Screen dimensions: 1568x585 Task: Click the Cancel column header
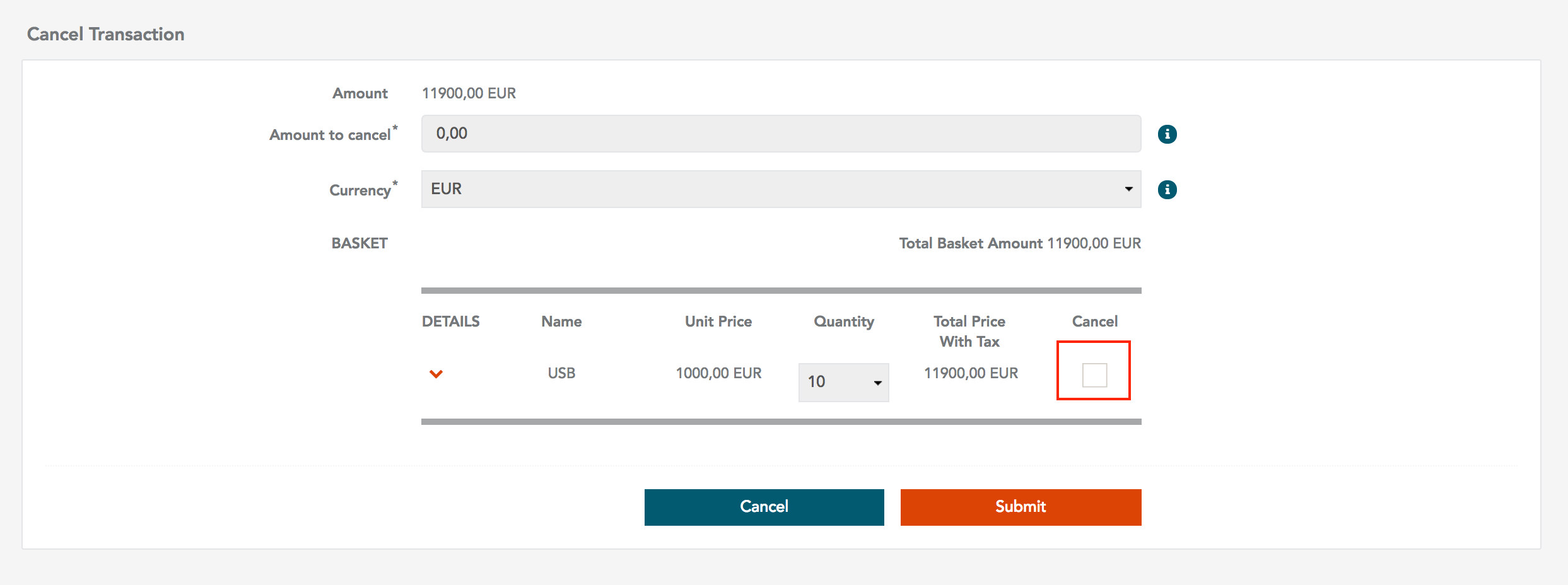pyautogui.click(x=1094, y=321)
